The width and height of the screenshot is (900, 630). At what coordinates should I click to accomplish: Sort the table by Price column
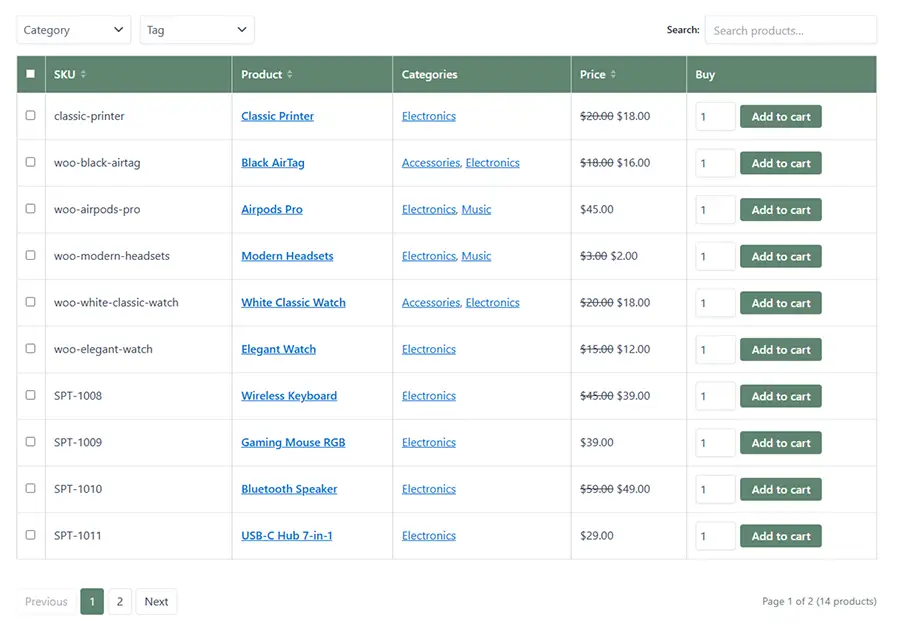[598, 75]
